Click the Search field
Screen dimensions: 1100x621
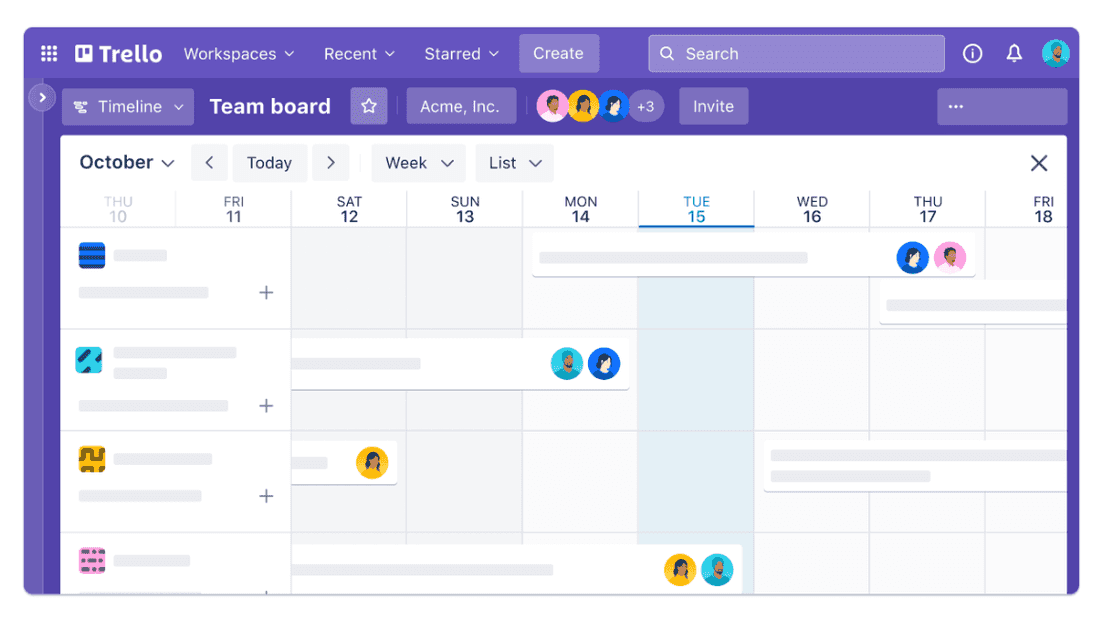click(x=796, y=54)
